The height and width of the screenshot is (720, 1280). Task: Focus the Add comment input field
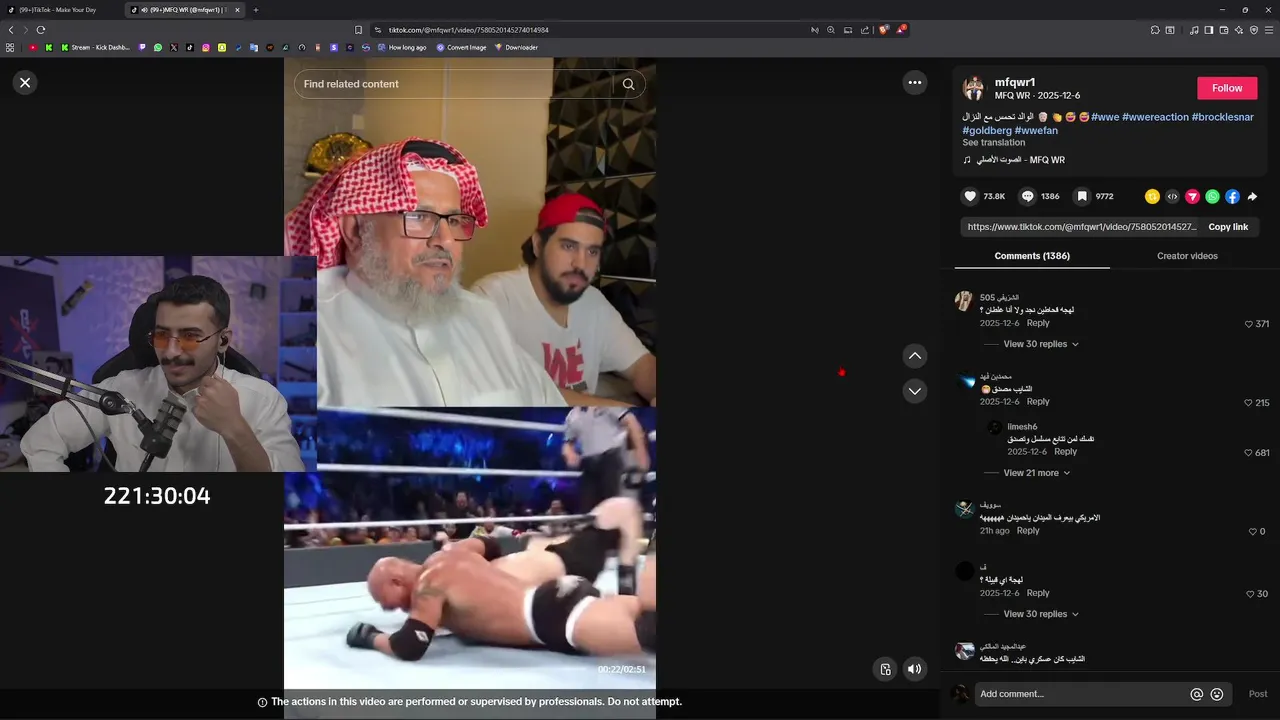pyautogui.click(x=1103, y=694)
